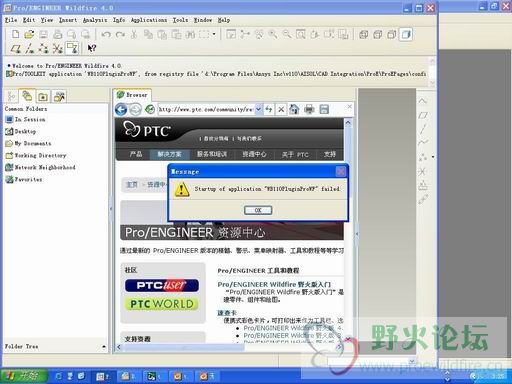Toggle datum points display

44,49
